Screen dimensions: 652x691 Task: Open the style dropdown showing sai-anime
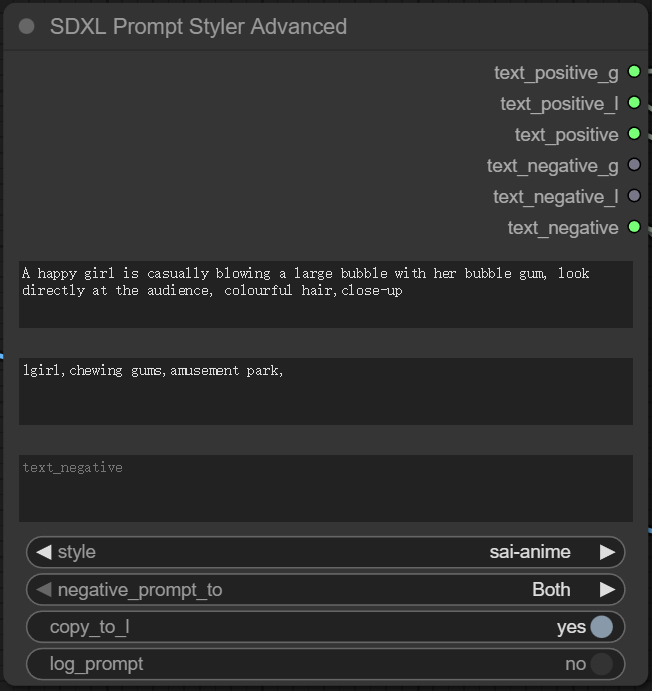[325, 552]
